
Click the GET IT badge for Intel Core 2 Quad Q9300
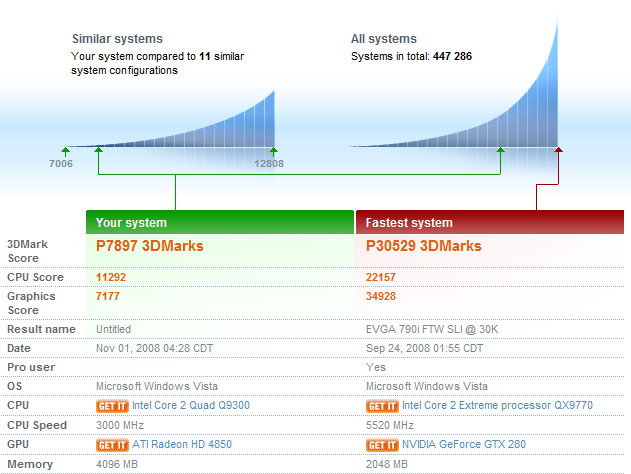point(112,406)
